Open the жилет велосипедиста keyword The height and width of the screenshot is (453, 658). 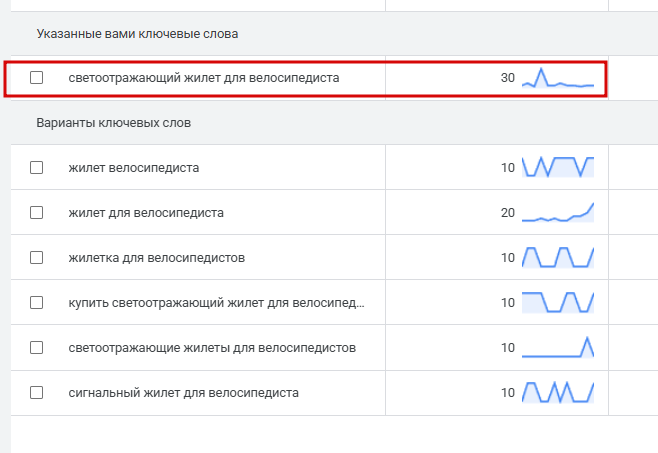[134, 167]
